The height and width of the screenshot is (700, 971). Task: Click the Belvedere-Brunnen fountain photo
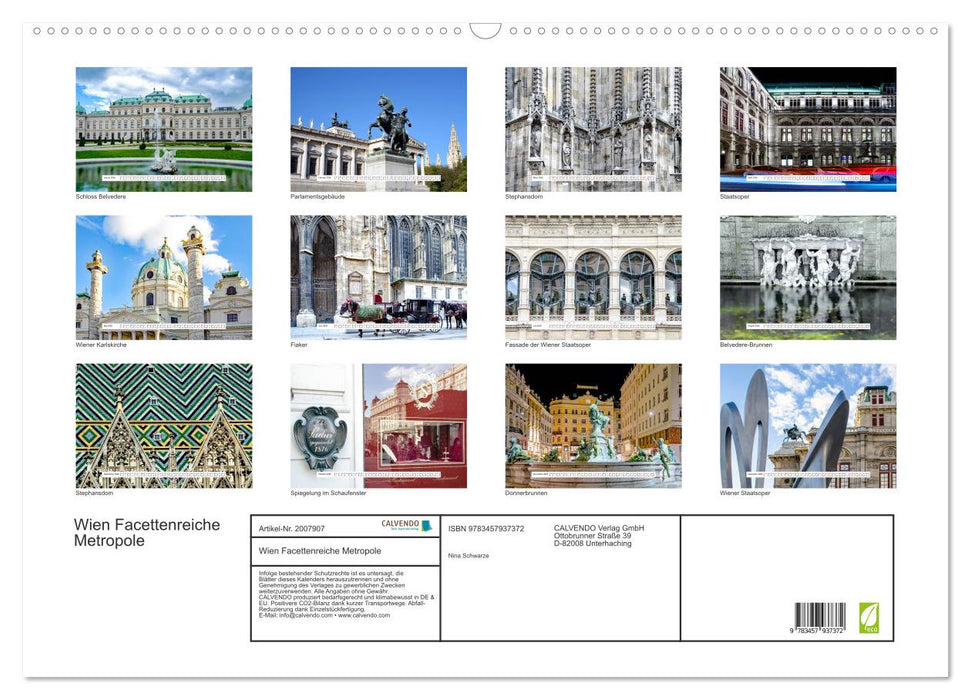[807, 276]
